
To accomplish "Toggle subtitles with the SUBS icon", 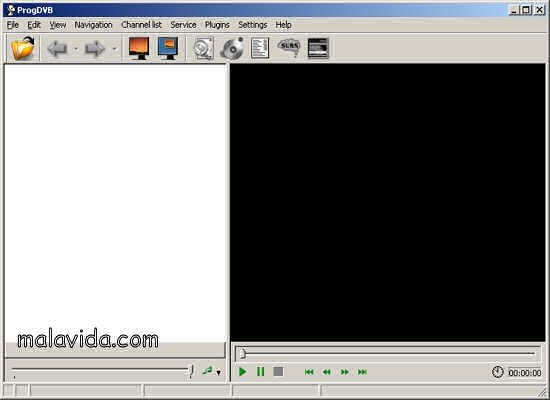I will pos(289,47).
